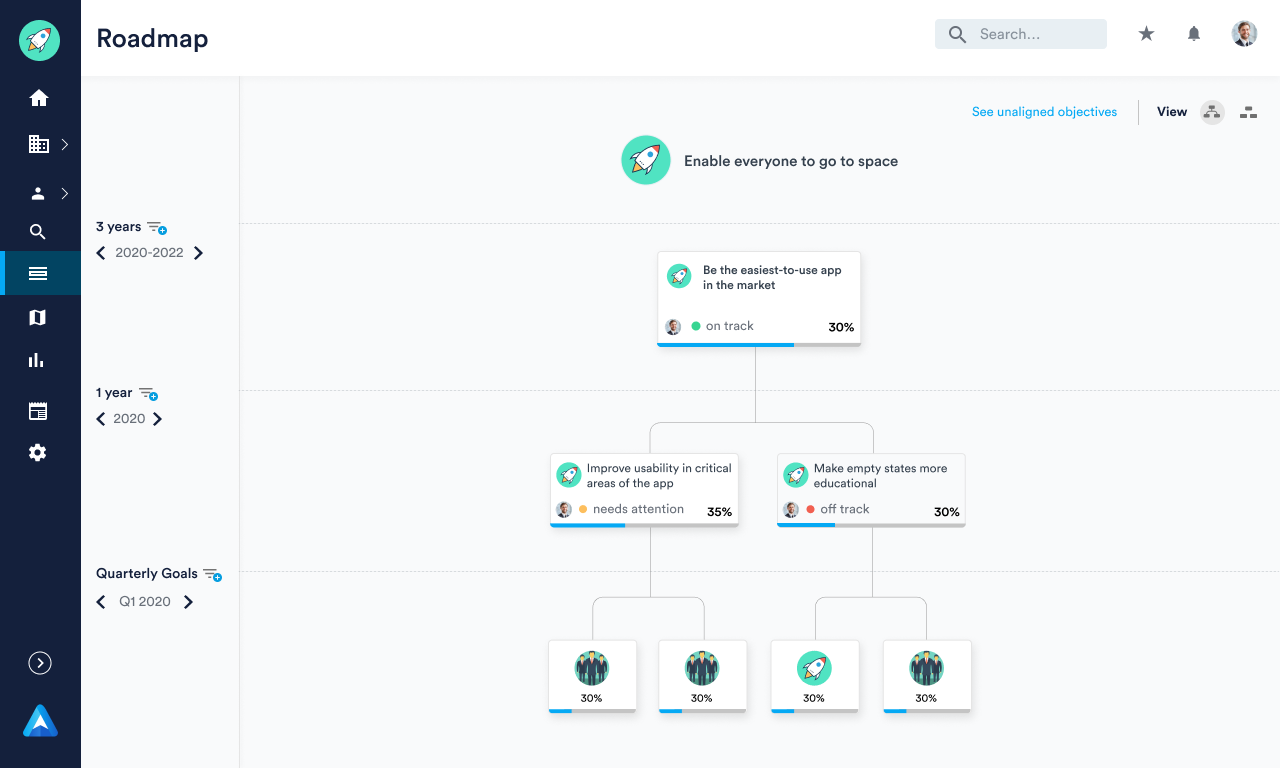The image size is (1280, 768).
Task: Go to previous quarter before Q1 2020
Action: tap(101, 602)
